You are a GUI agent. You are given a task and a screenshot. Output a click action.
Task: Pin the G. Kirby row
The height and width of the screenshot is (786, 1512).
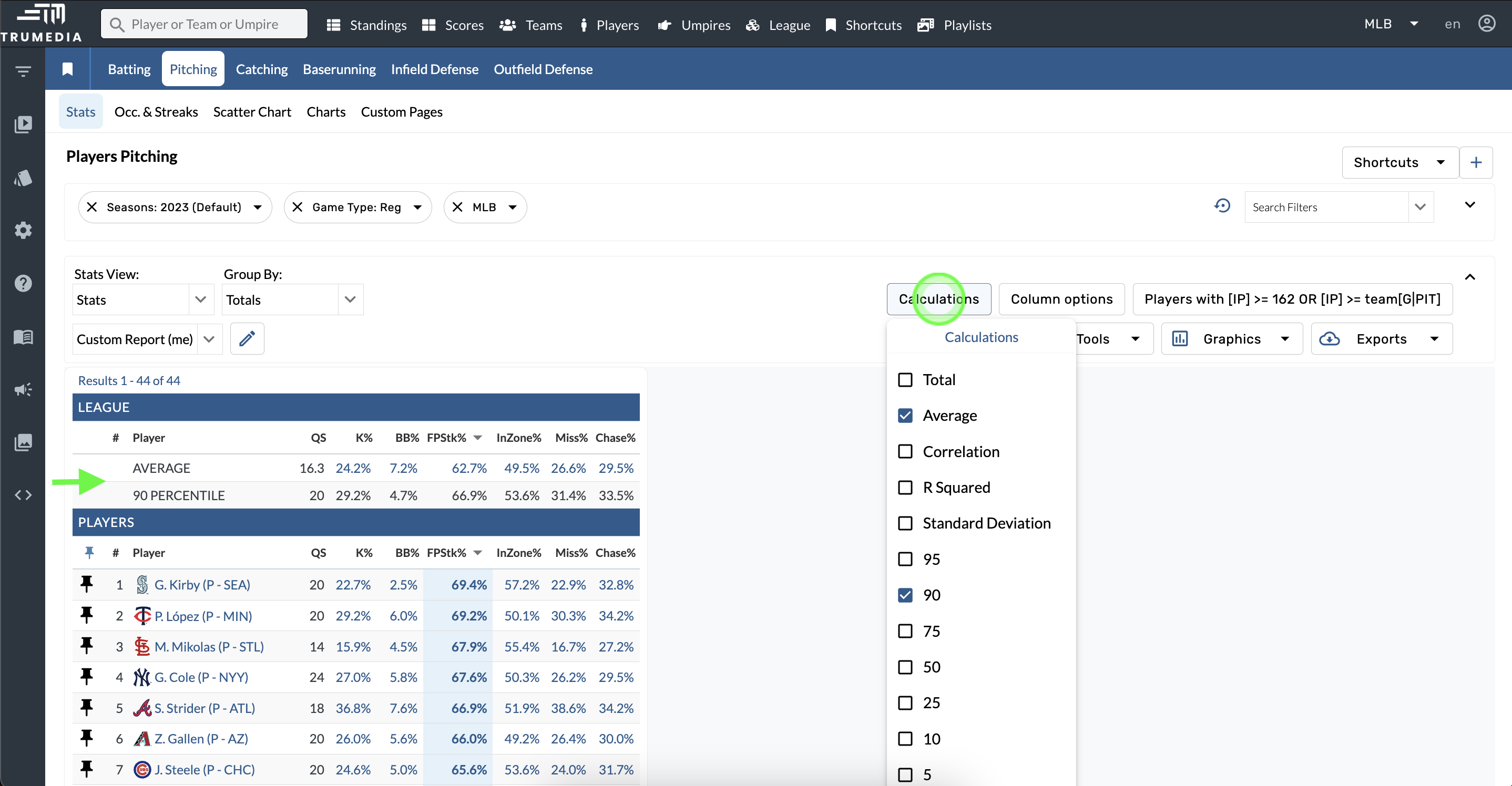(87, 584)
